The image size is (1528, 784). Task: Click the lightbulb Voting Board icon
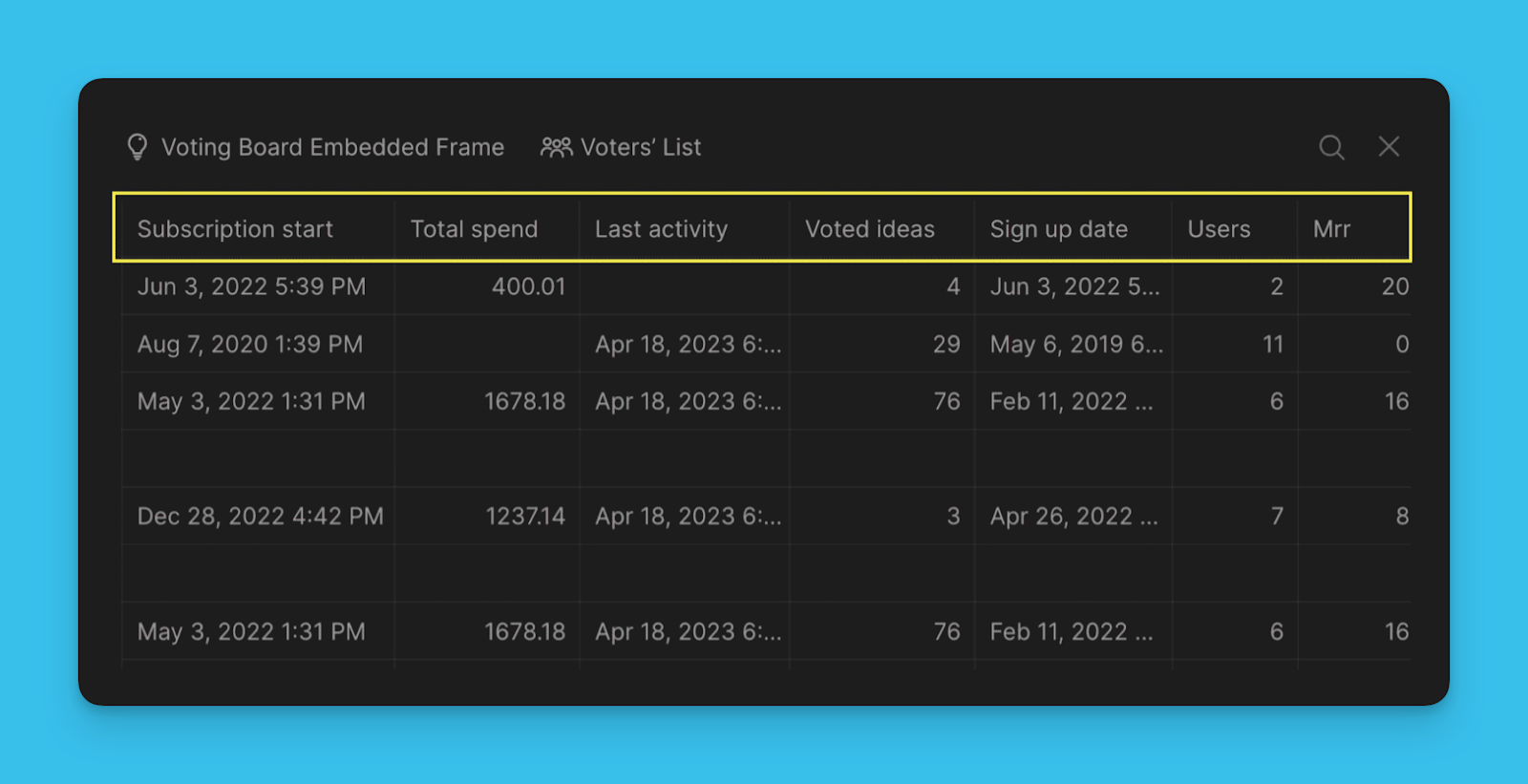pos(138,147)
